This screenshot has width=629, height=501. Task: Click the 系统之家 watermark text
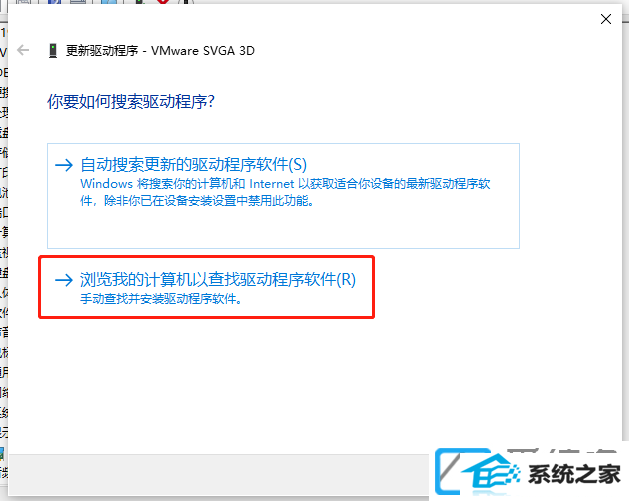574,474
